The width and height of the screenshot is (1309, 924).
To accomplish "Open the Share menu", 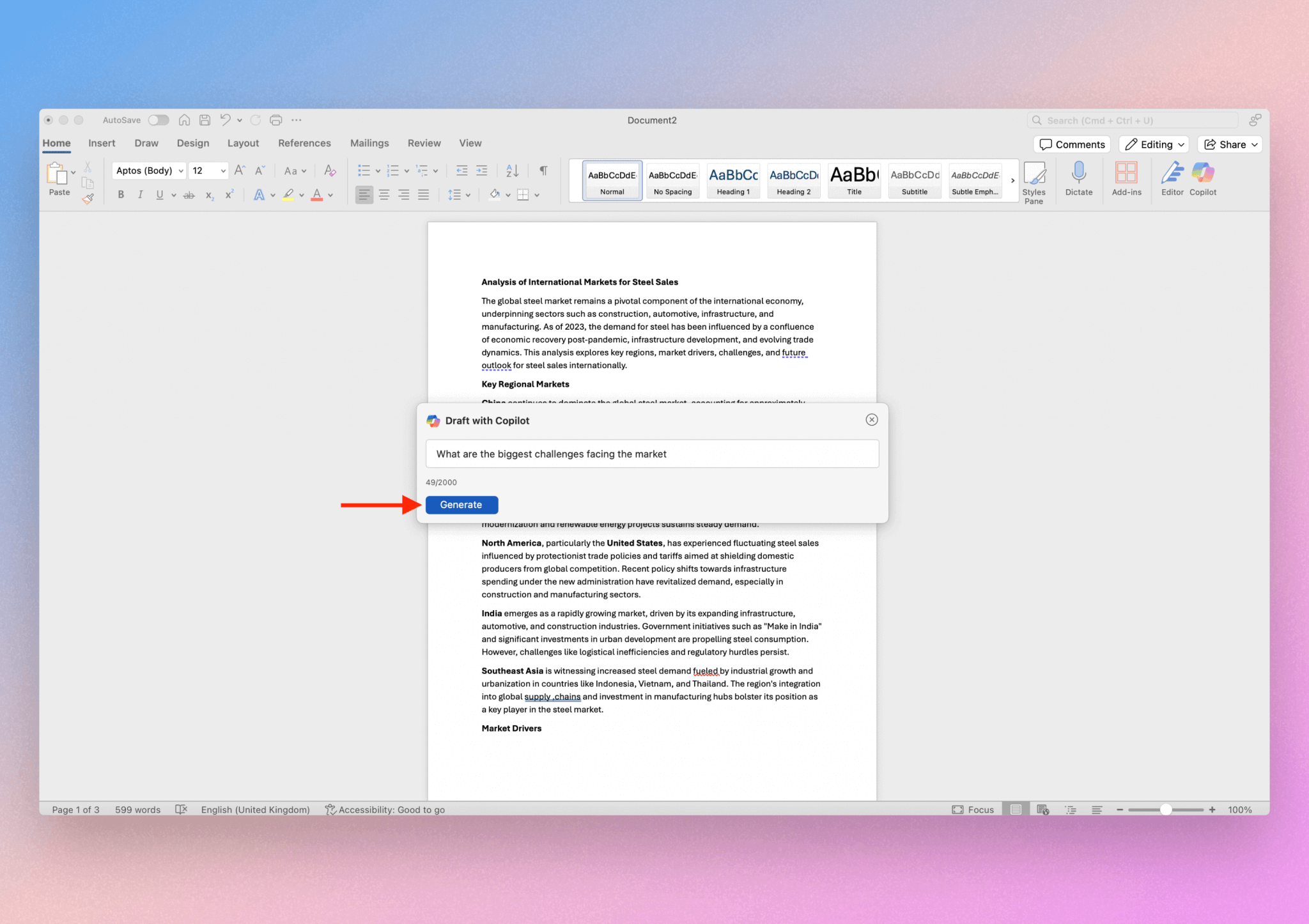I will [1228, 144].
